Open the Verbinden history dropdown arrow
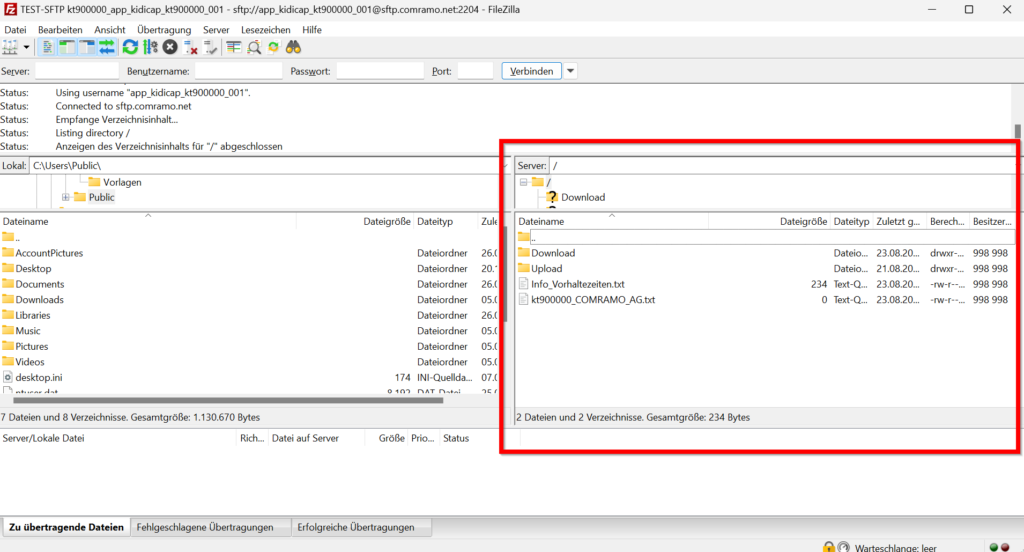Viewport: 1024px width, 552px height. [570, 71]
